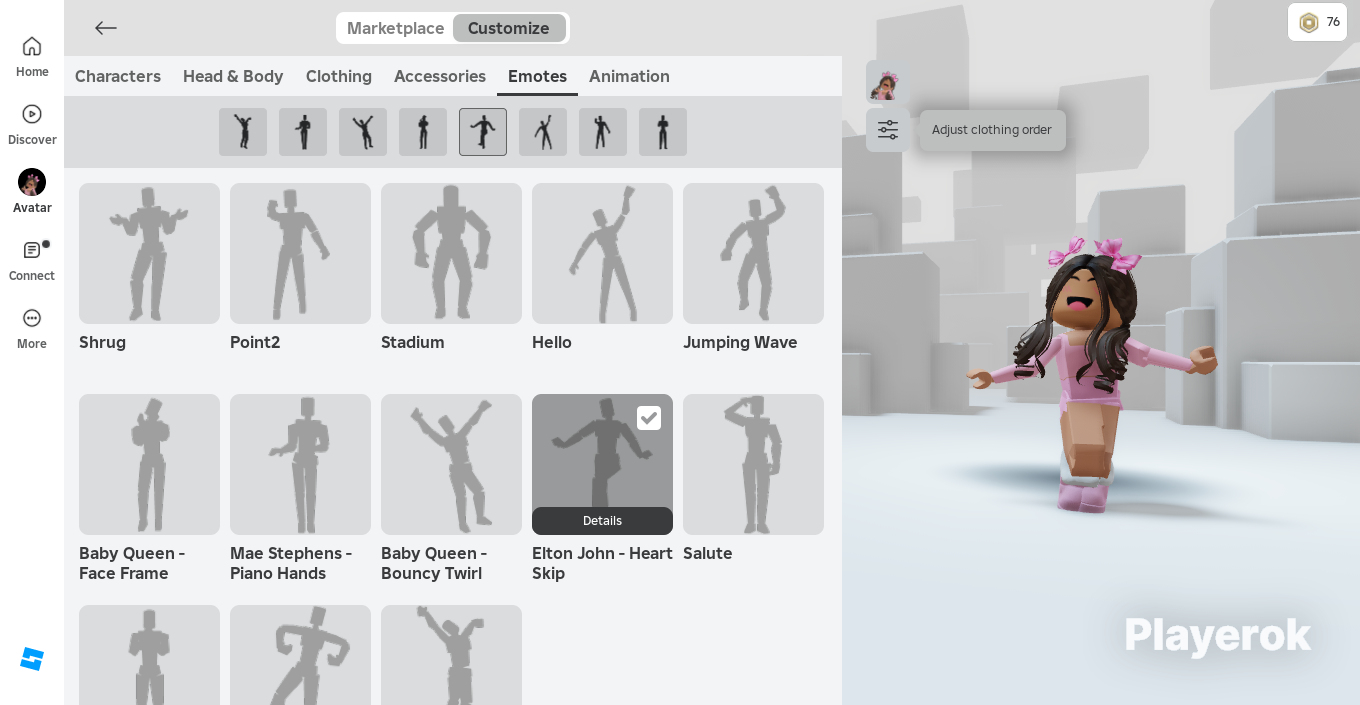1360x705 pixels.
Task: Switch to Marketplace mode
Action: click(x=395, y=28)
